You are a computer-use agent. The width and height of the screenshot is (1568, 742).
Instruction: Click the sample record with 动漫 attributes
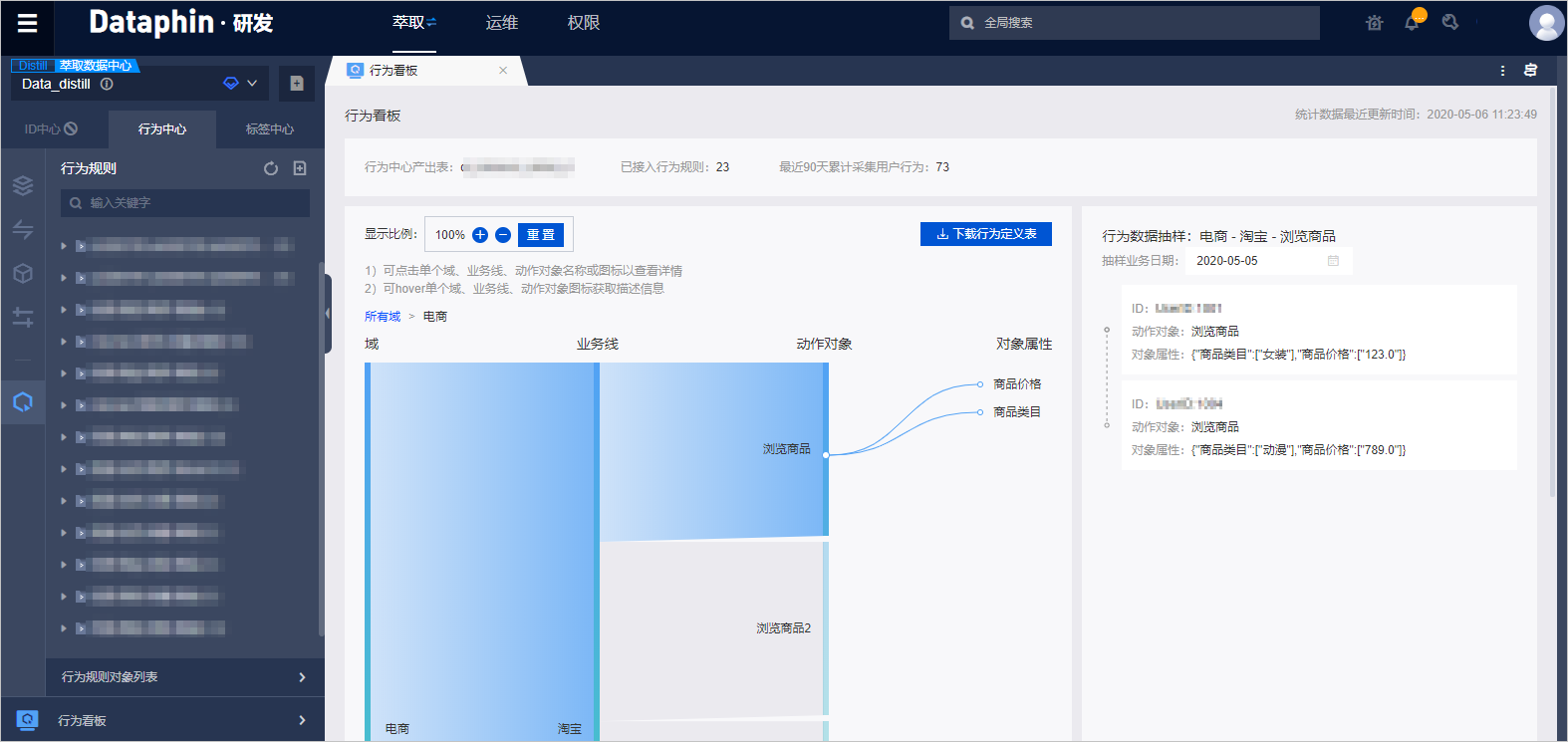tap(1319, 427)
